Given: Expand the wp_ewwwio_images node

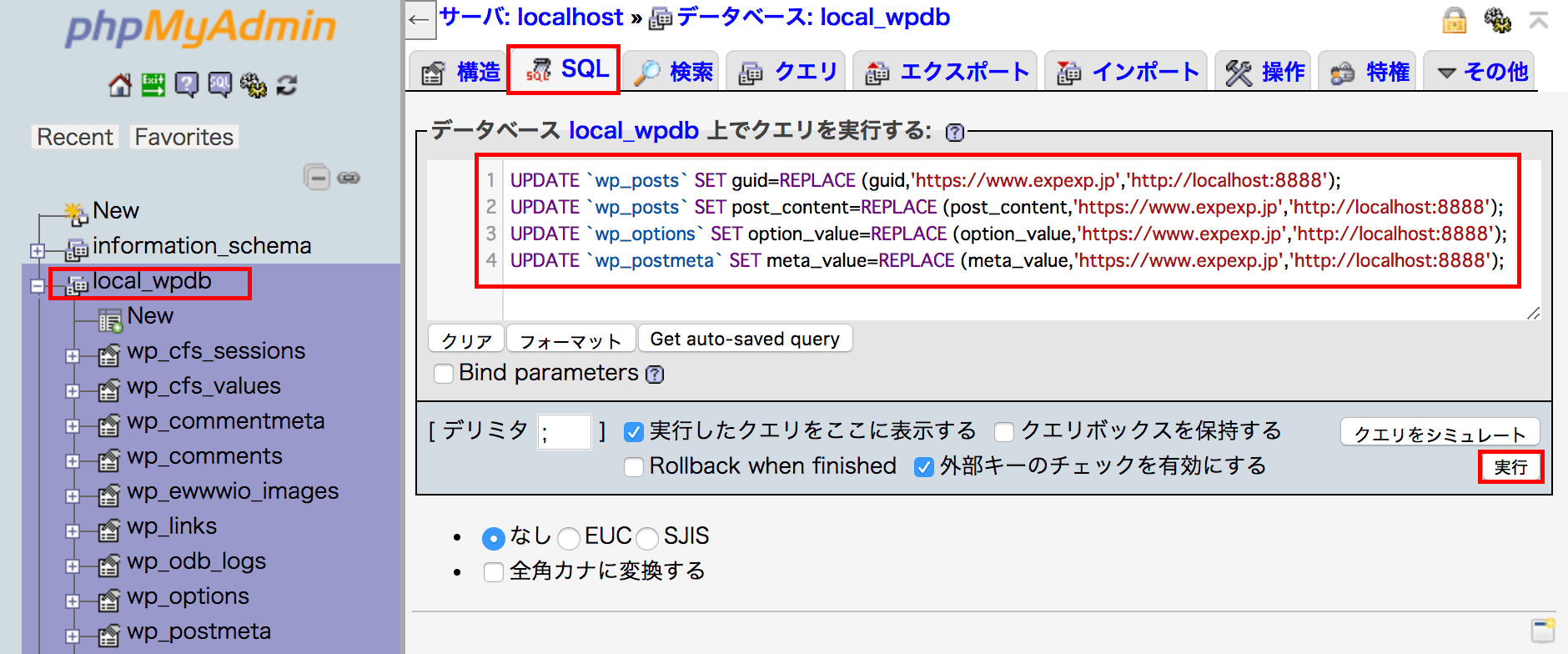Looking at the screenshot, I should [73, 496].
